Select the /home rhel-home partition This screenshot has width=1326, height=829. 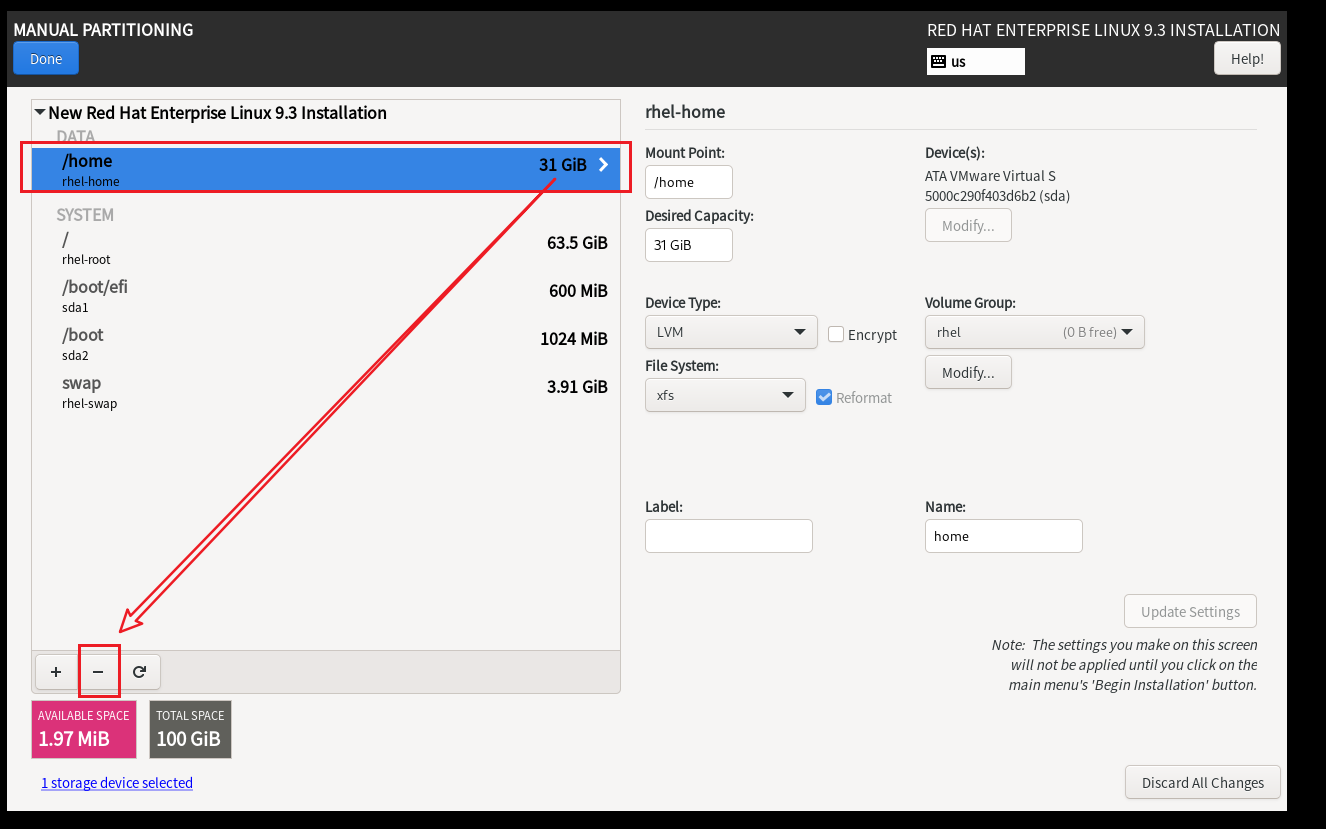click(x=326, y=169)
